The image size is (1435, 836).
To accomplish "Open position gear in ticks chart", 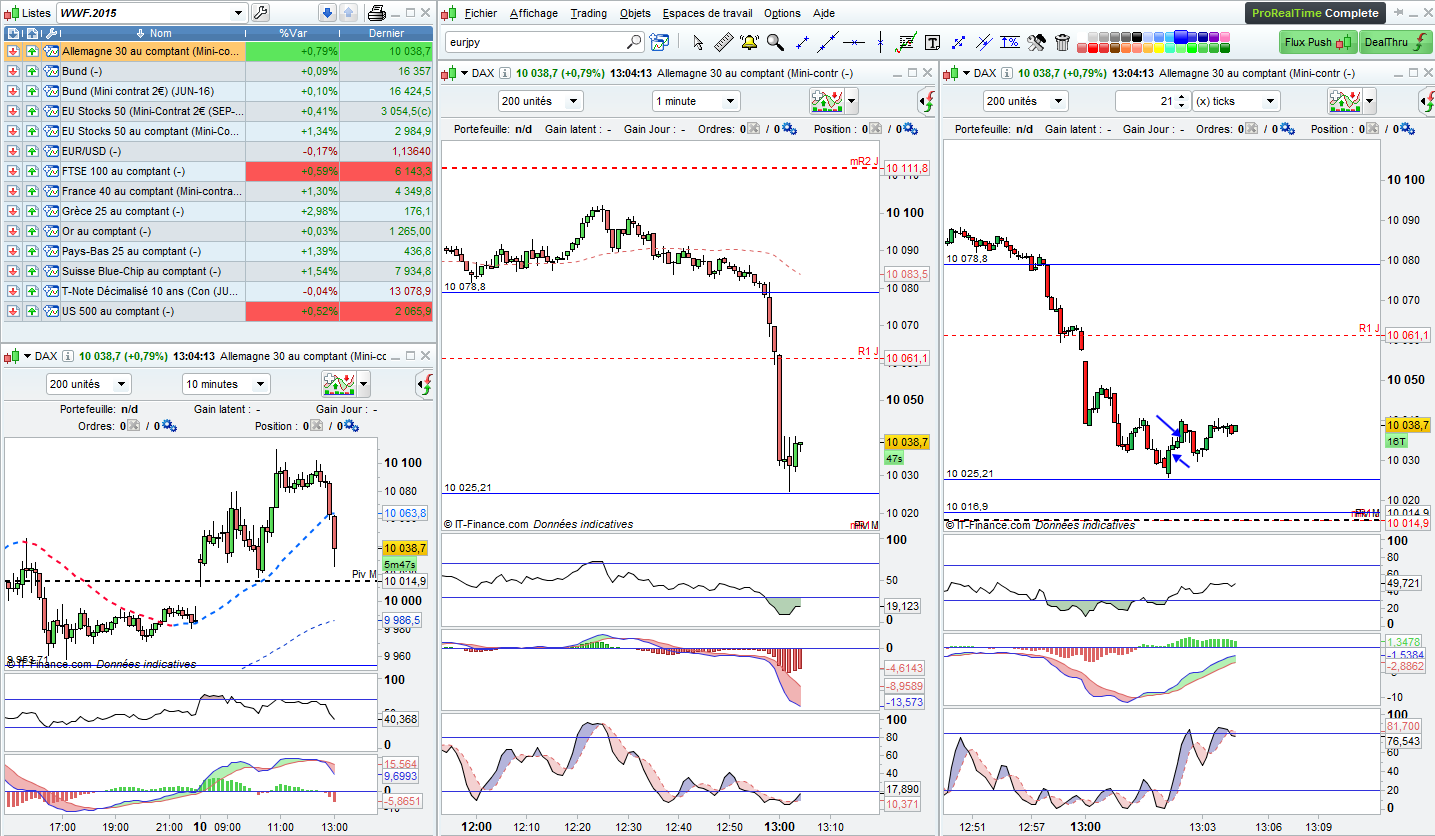I will pyautogui.click(x=1407, y=128).
